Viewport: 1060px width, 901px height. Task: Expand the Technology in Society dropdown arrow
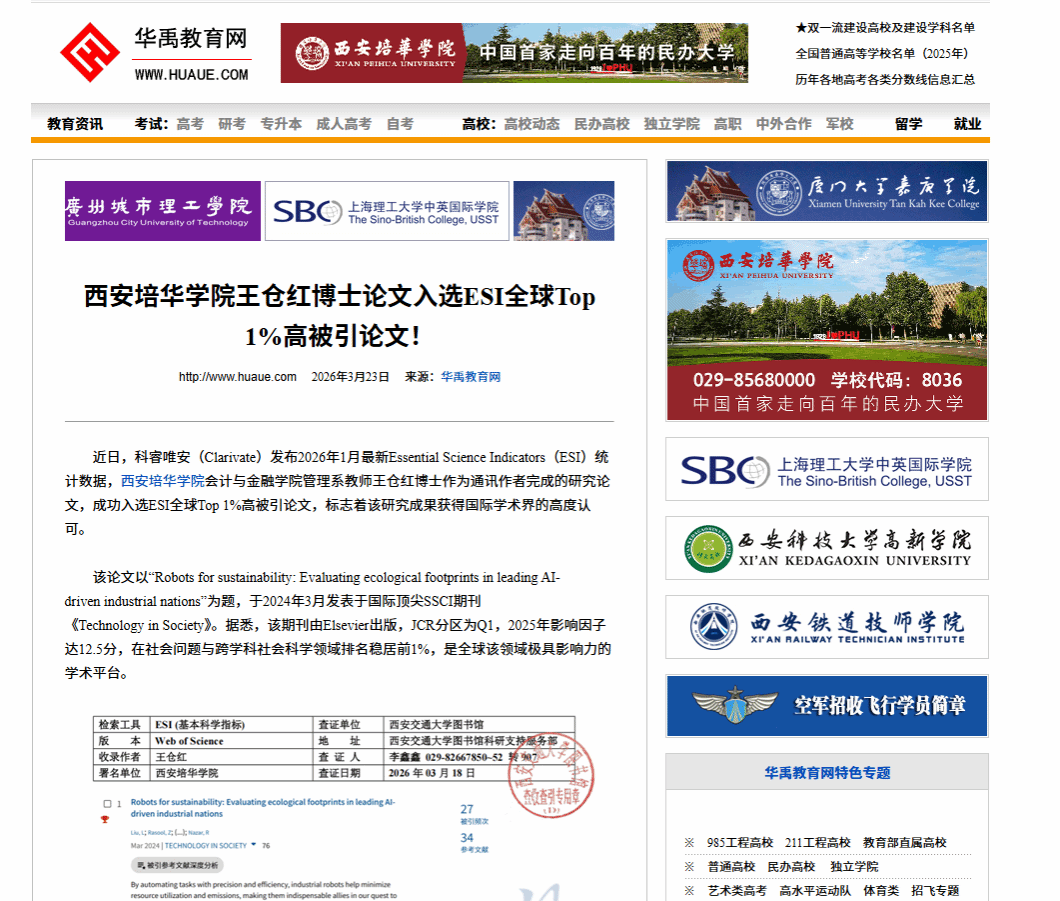click(x=254, y=845)
